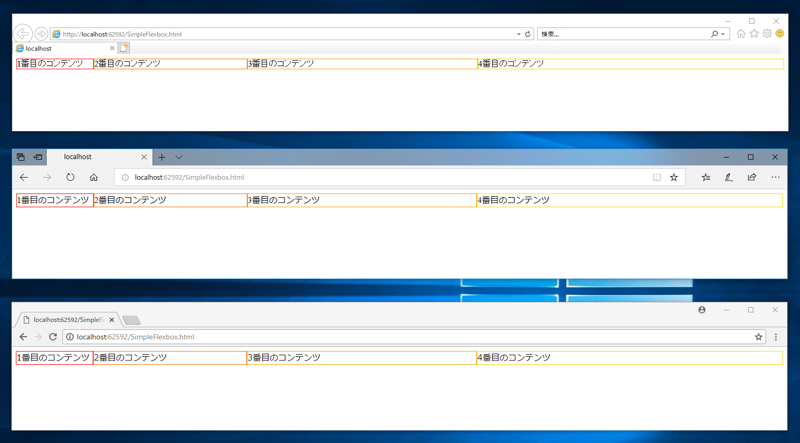Viewport: 800px width, 443px height.
Task: Open Internet Explorer address bar dropdown arrow
Action: point(519,34)
